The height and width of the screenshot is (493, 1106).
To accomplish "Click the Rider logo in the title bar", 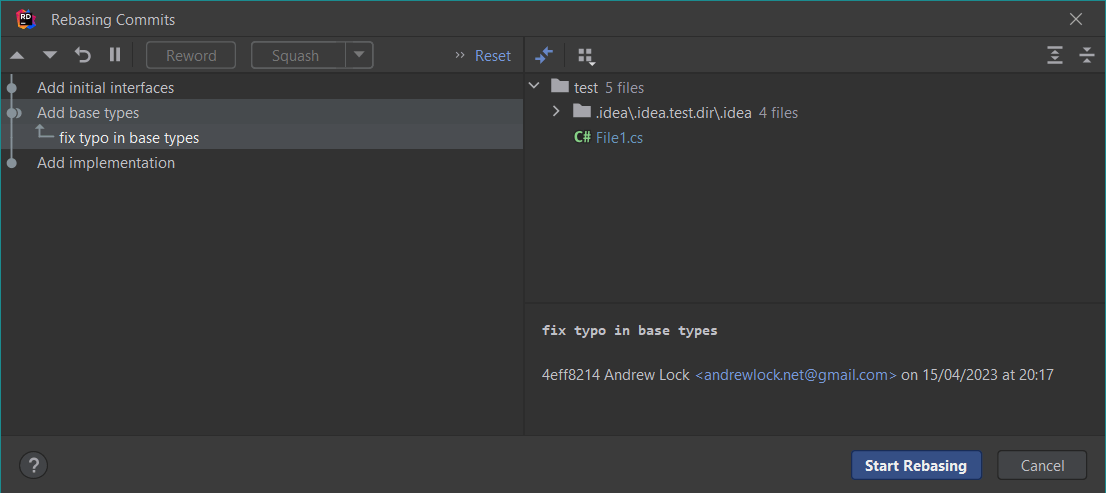I will [26, 19].
